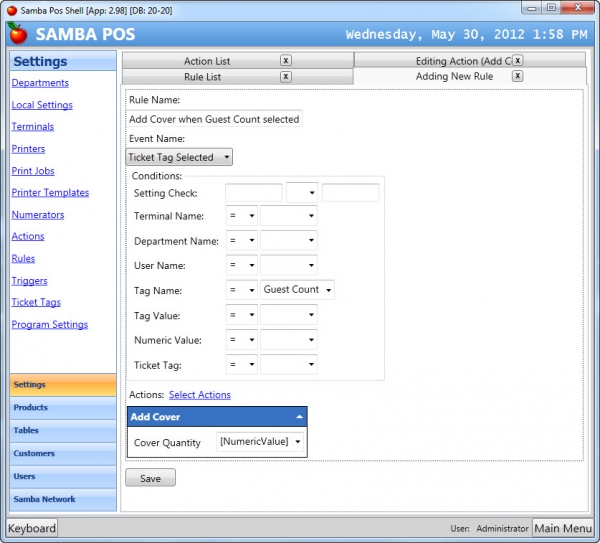Save the new rule
This screenshot has width=600, height=543.
pyautogui.click(x=150, y=478)
